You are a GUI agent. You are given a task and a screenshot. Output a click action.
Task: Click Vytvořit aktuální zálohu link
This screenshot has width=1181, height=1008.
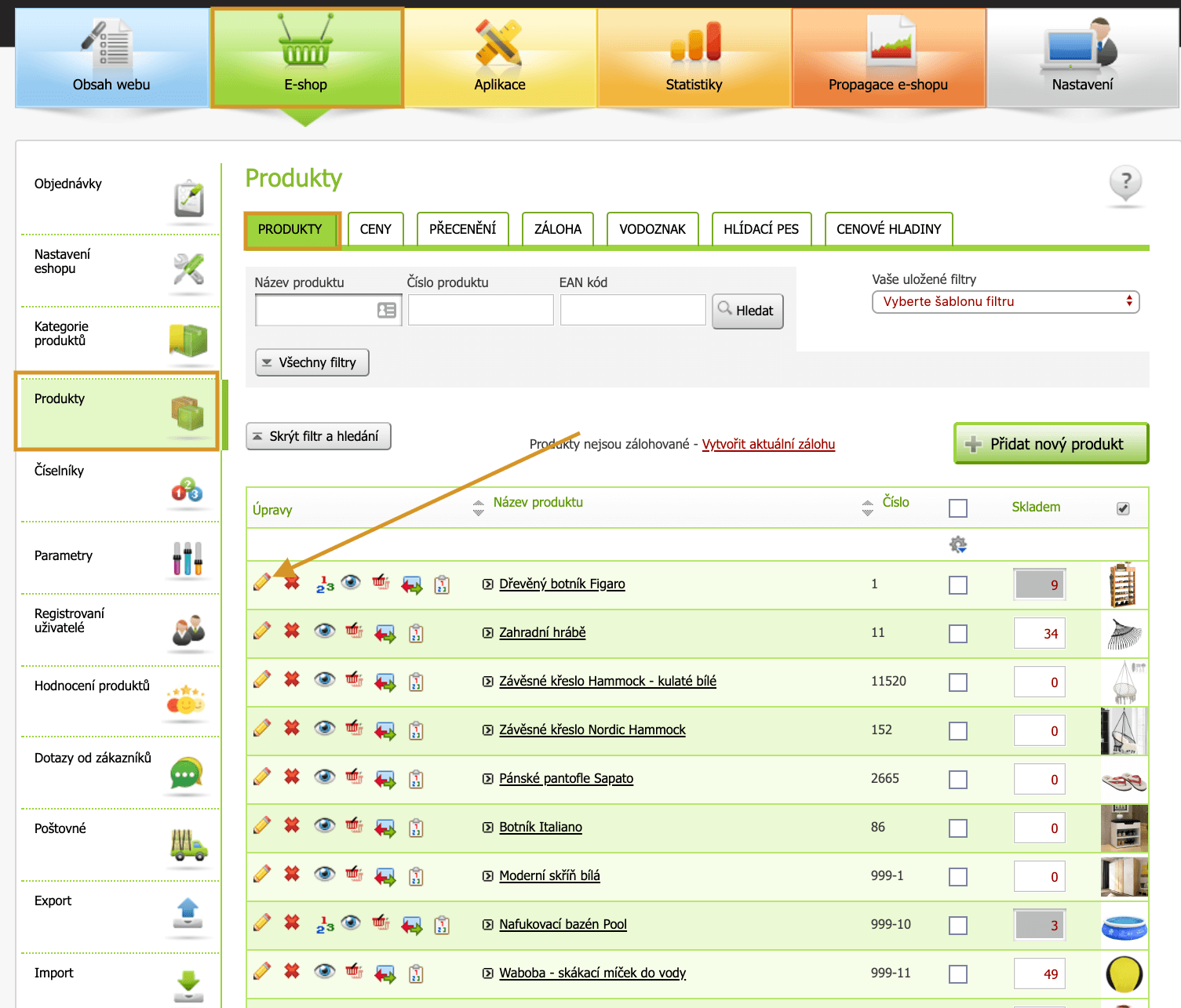tap(768, 444)
